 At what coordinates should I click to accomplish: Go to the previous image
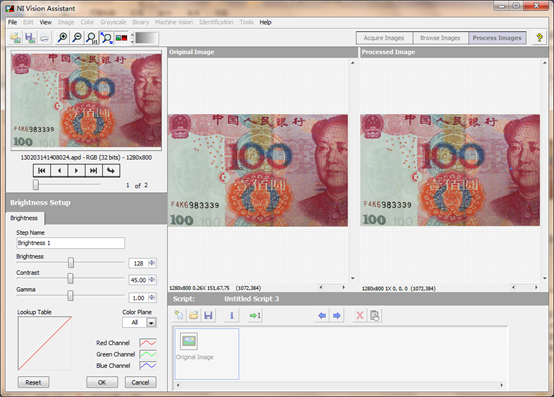(59, 171)
